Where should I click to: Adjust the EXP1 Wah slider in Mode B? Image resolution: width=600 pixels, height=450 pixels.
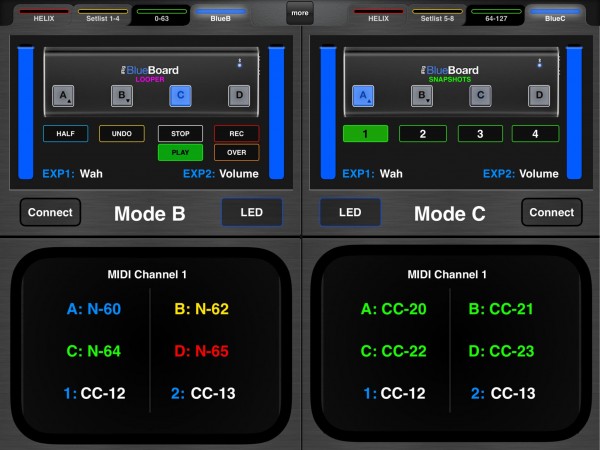click(x=26, y=113)
